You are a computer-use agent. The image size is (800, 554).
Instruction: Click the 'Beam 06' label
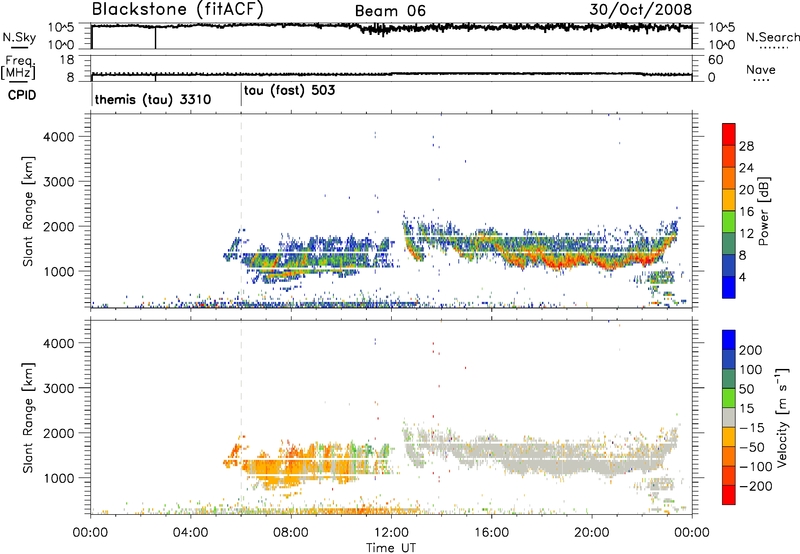pos(390,11)
